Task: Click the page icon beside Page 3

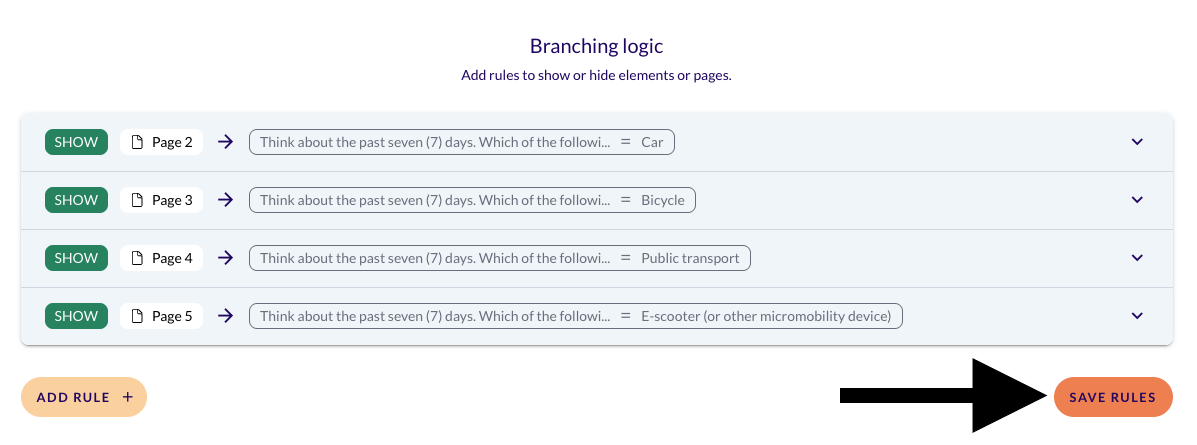Action: coord(139,200)
